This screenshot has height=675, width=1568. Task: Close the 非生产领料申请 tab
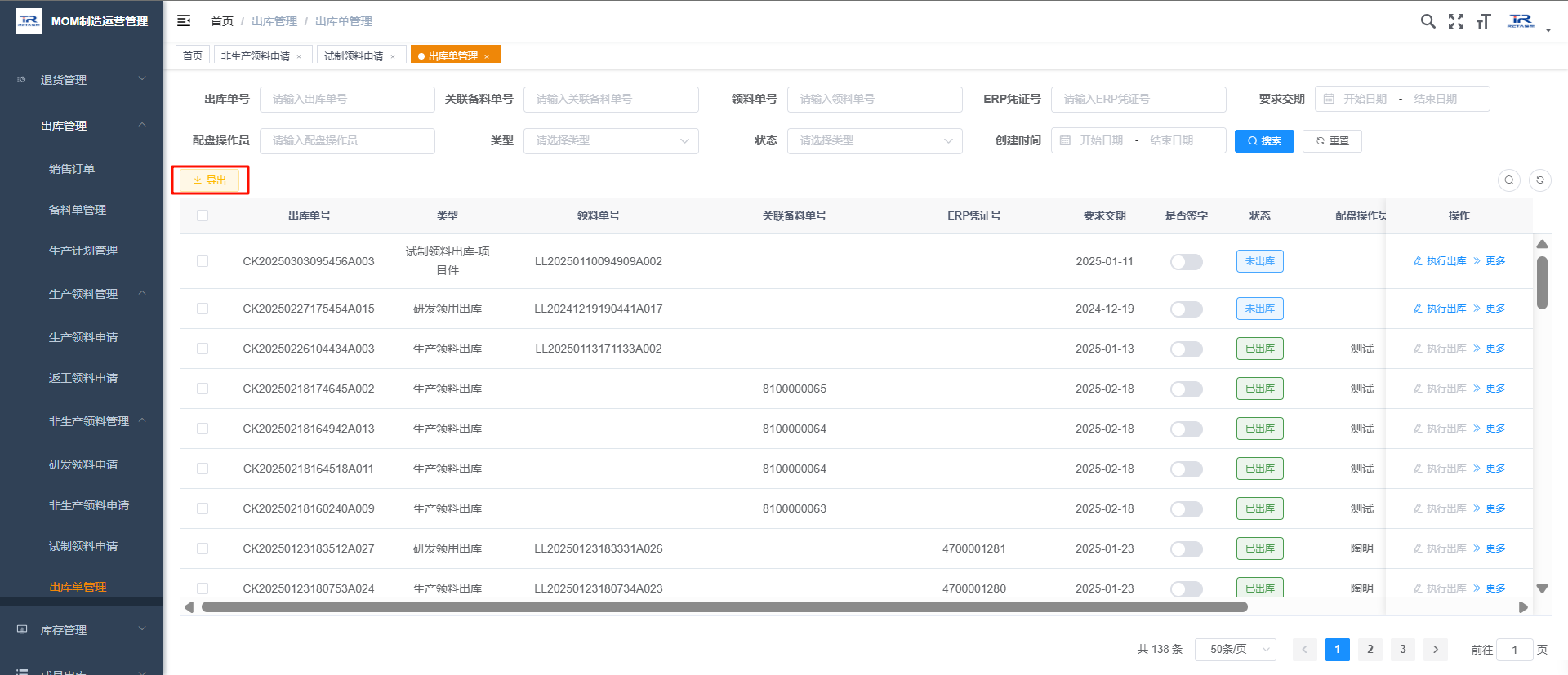coord(299,56)
